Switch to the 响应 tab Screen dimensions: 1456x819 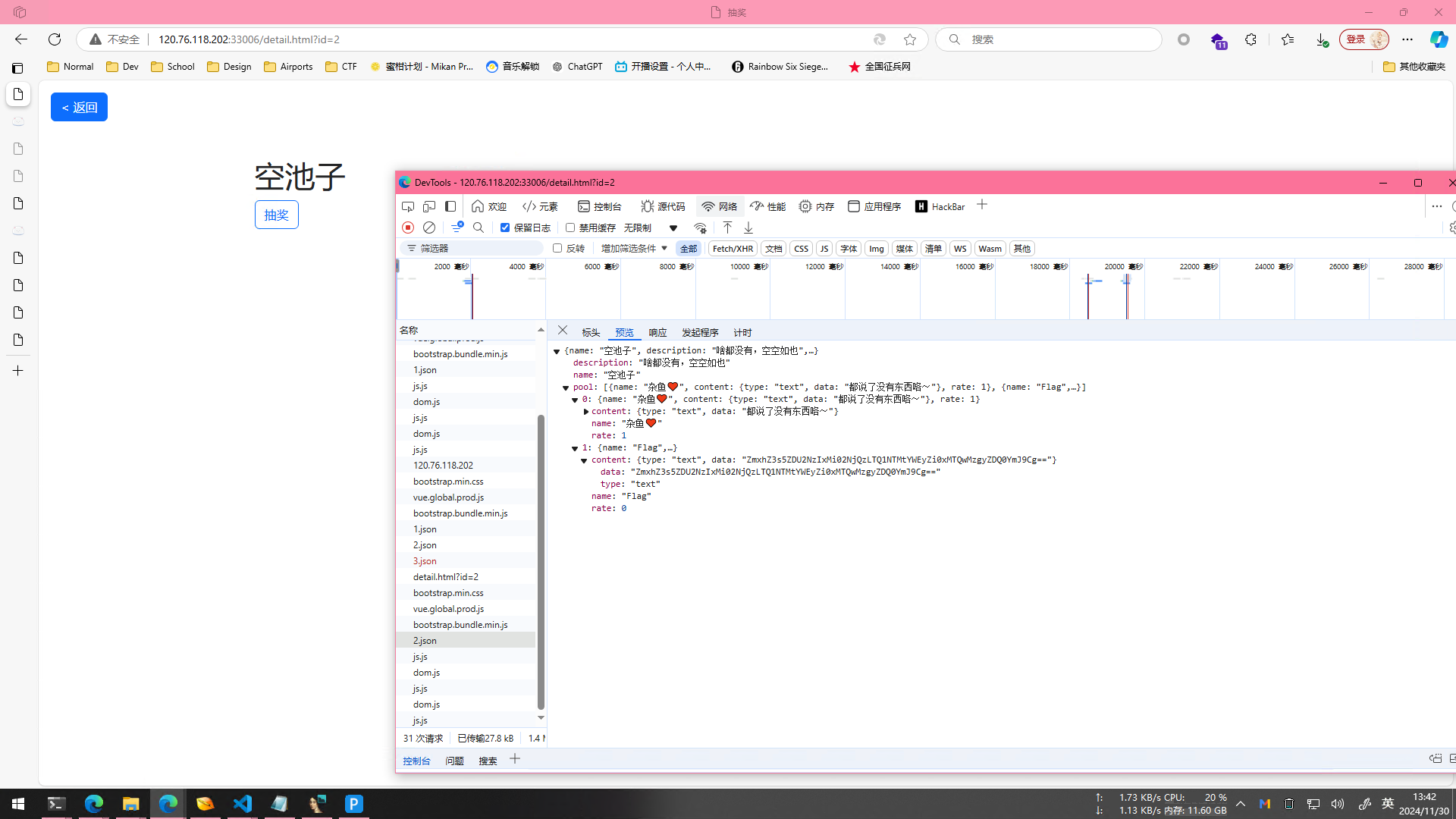(x=657, y=333)
